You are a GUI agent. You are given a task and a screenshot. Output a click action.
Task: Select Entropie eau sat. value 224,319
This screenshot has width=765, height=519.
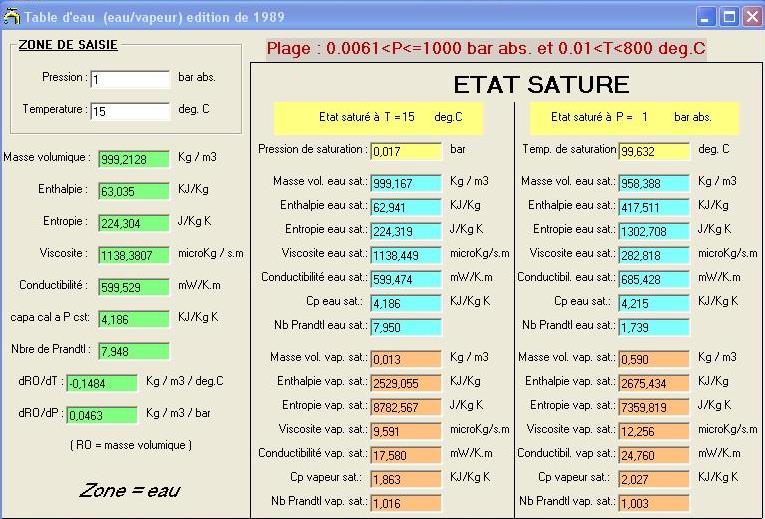406,231
